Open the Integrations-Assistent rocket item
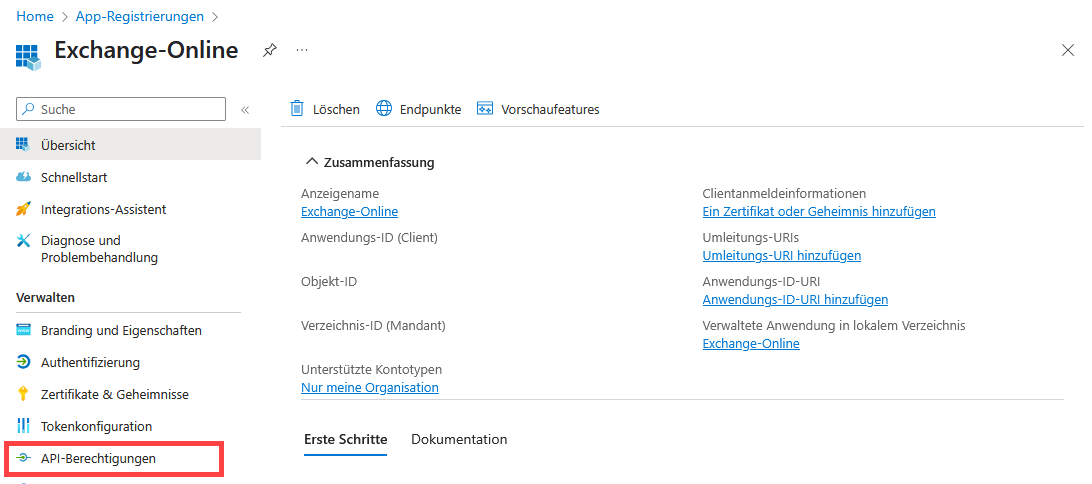 pyautogui.click(x=103, y=209)
